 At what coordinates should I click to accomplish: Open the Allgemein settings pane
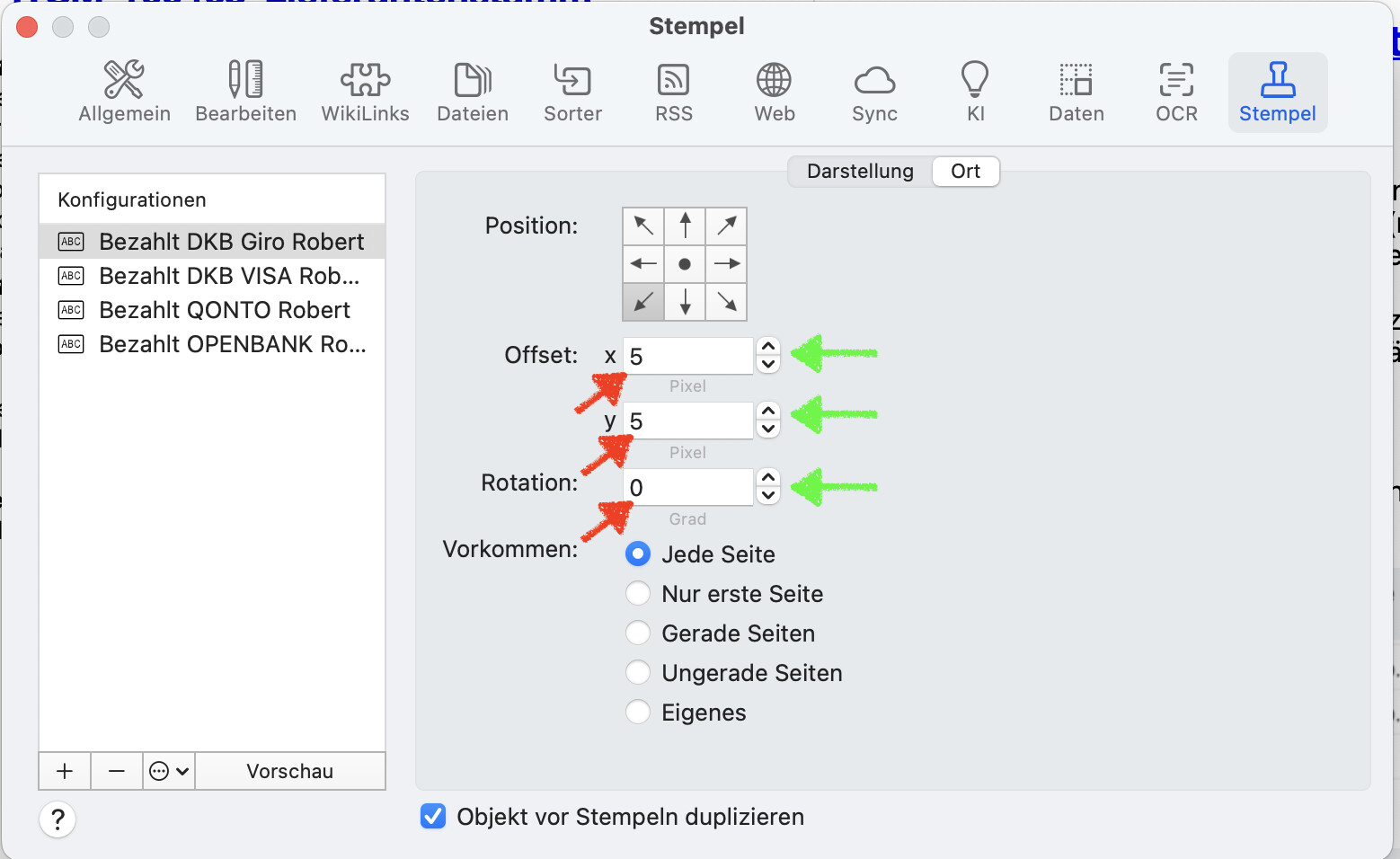[x=124, y=92]
